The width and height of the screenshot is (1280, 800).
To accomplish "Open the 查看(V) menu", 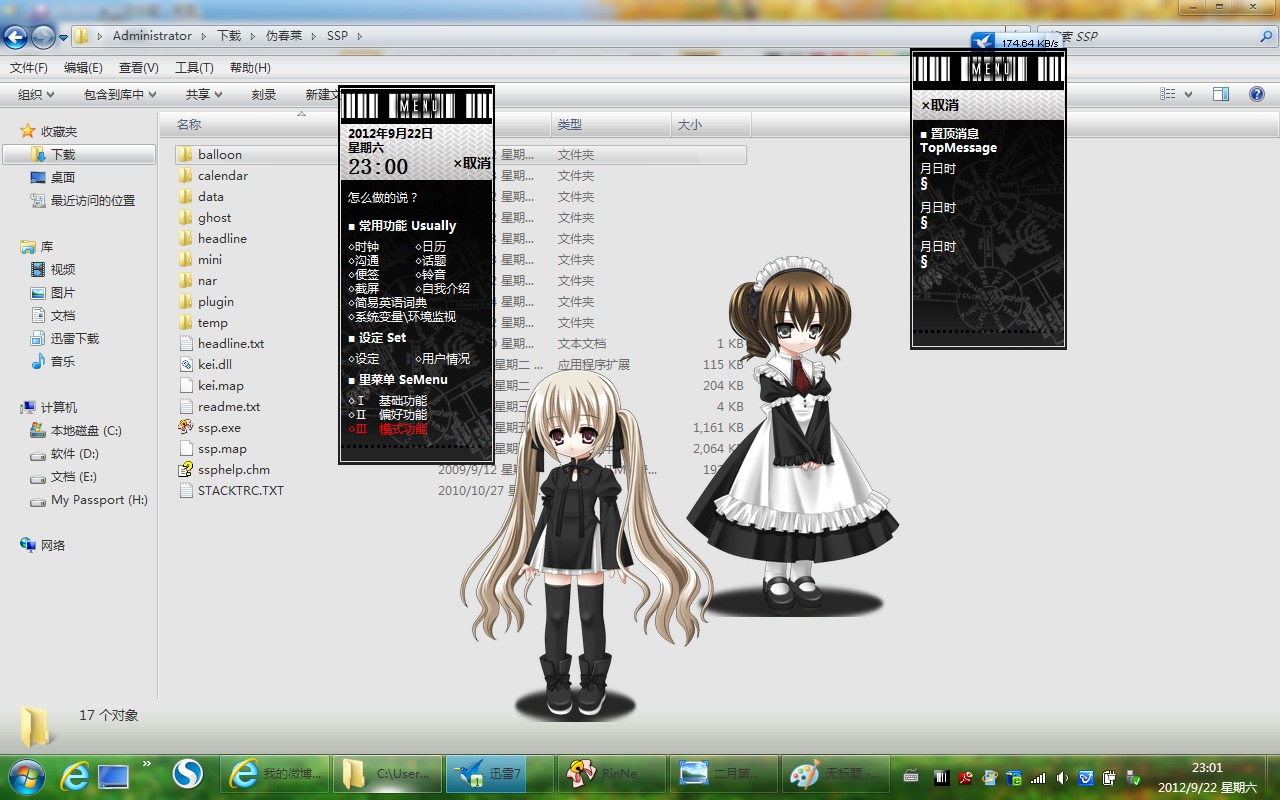I will pos(139,68).
